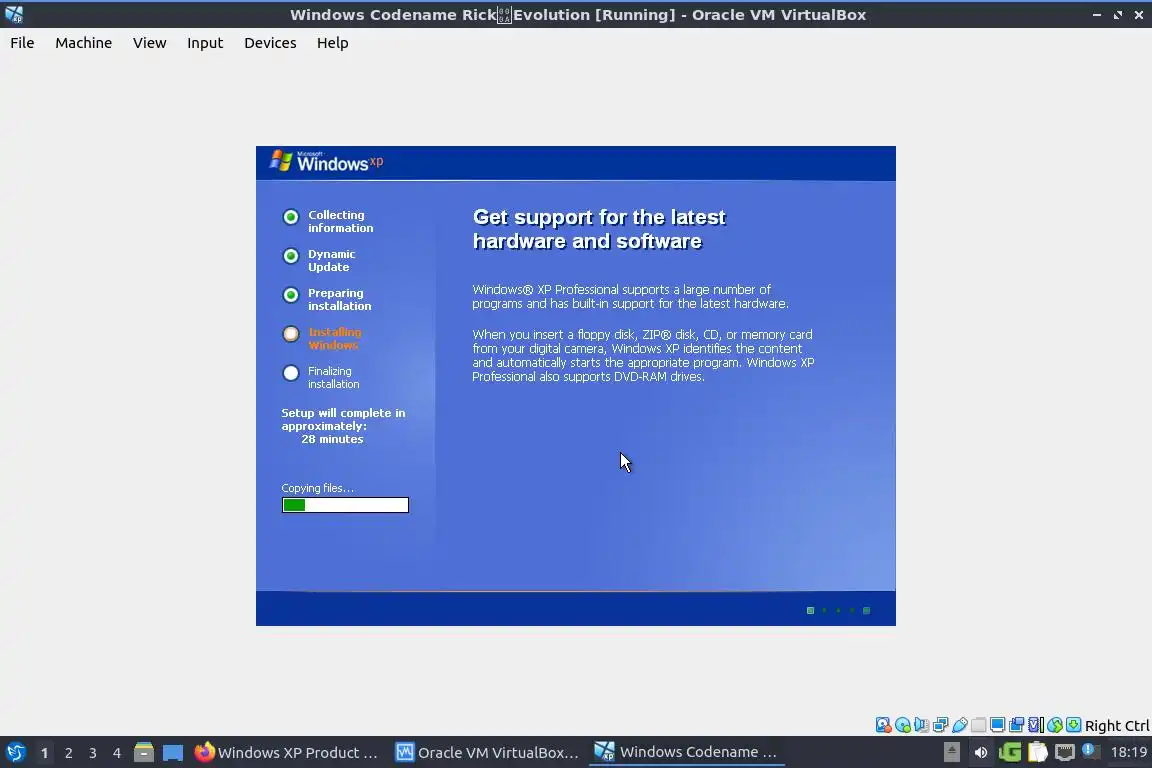This screenshot has width=1152, height=768.
Task: Click the green G tray icon
Action: pos(1009,752)
